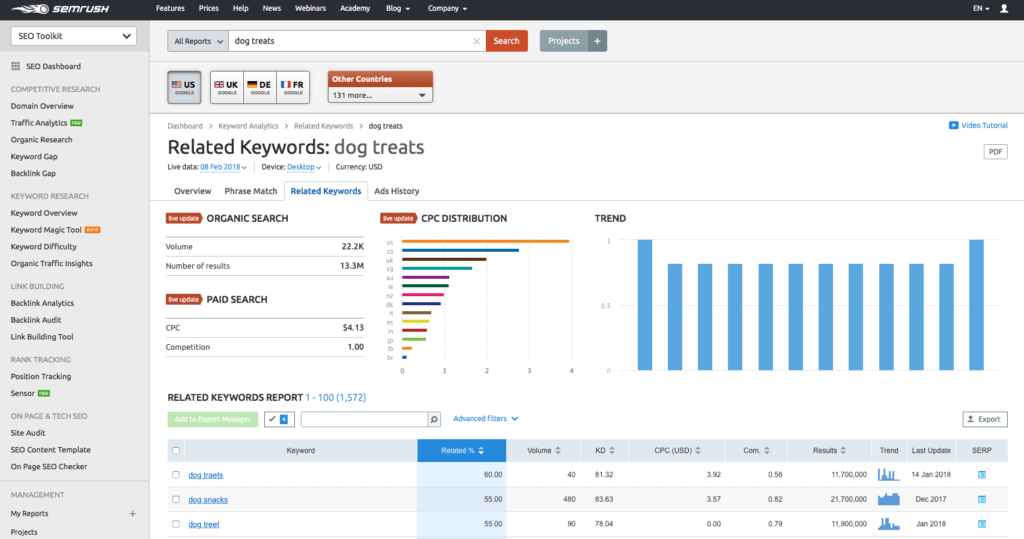Viewport: 1024px width, 539px height.
Task: Click the Video Tutorial play icon
Action: point(953,125)
